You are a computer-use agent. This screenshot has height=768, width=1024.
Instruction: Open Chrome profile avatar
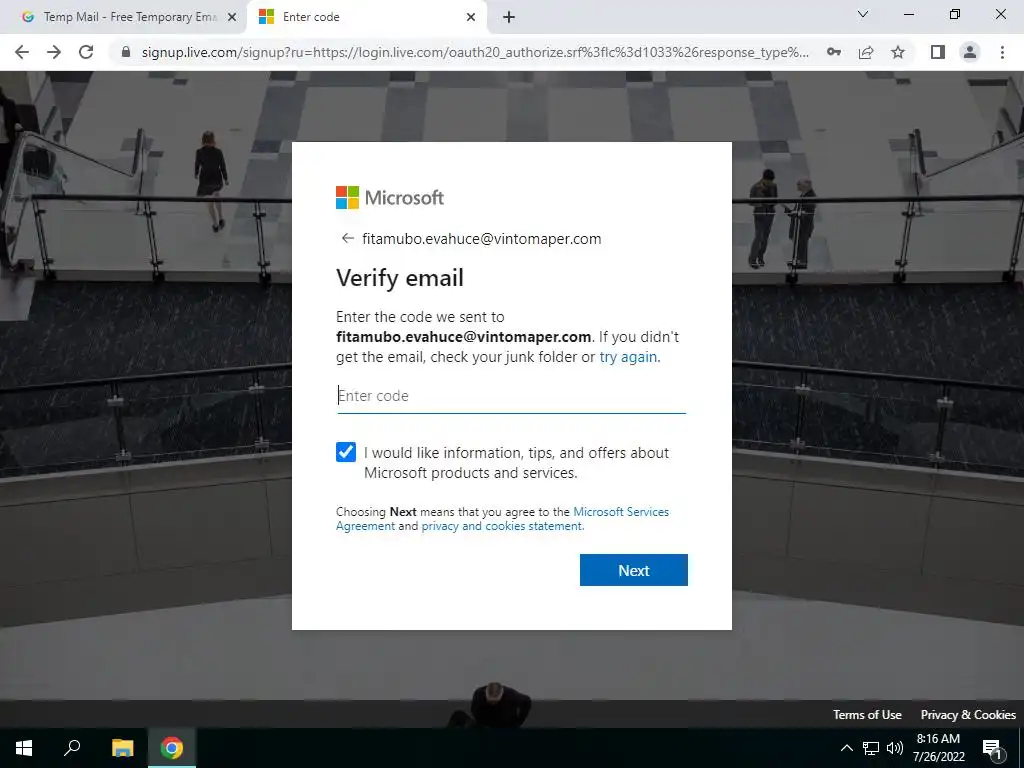click(970, 52)
